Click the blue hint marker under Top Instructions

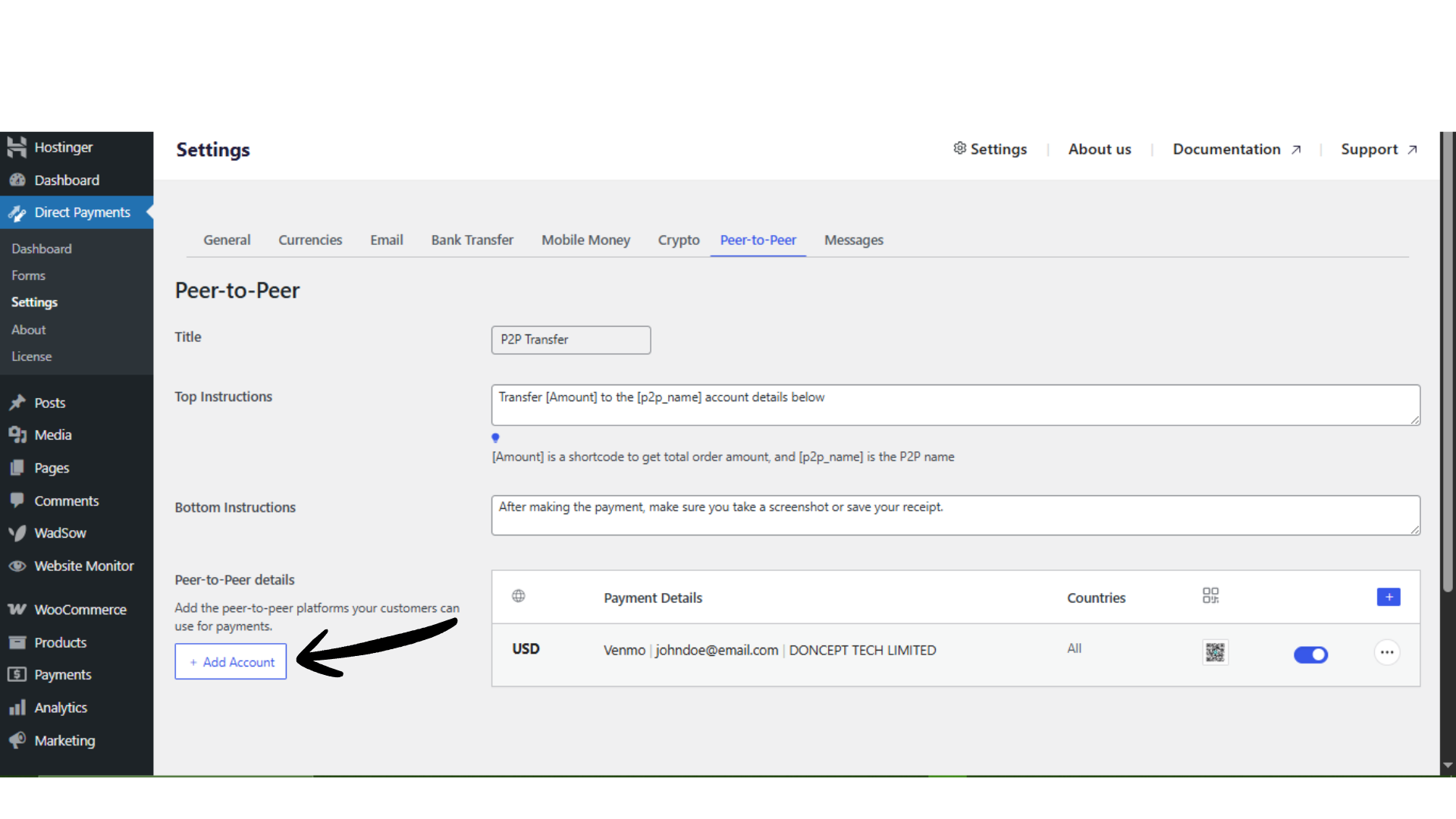pyautogui.click(x=496, y=438)
